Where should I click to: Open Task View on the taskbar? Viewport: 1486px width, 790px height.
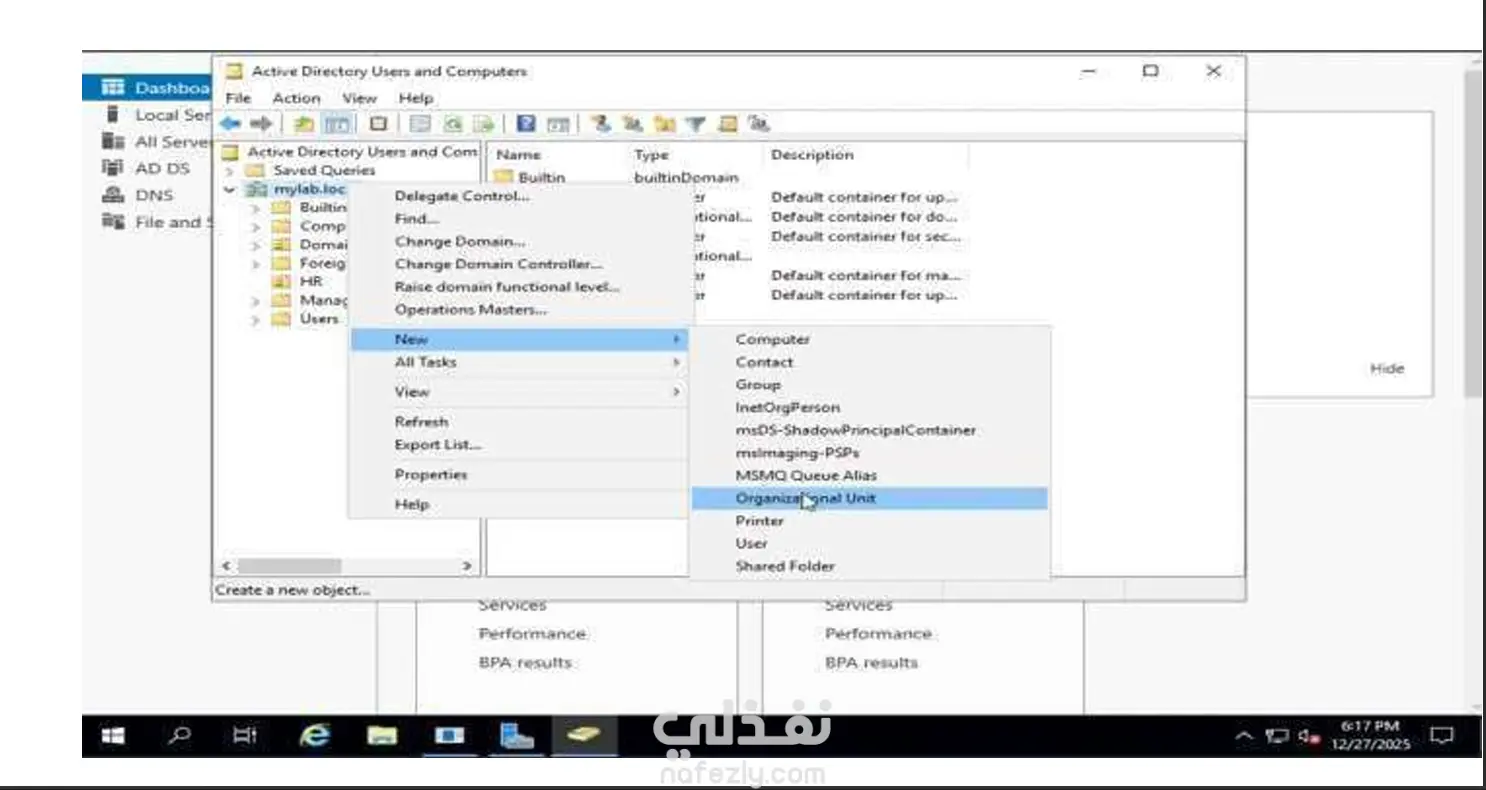(x=244, y=736)
